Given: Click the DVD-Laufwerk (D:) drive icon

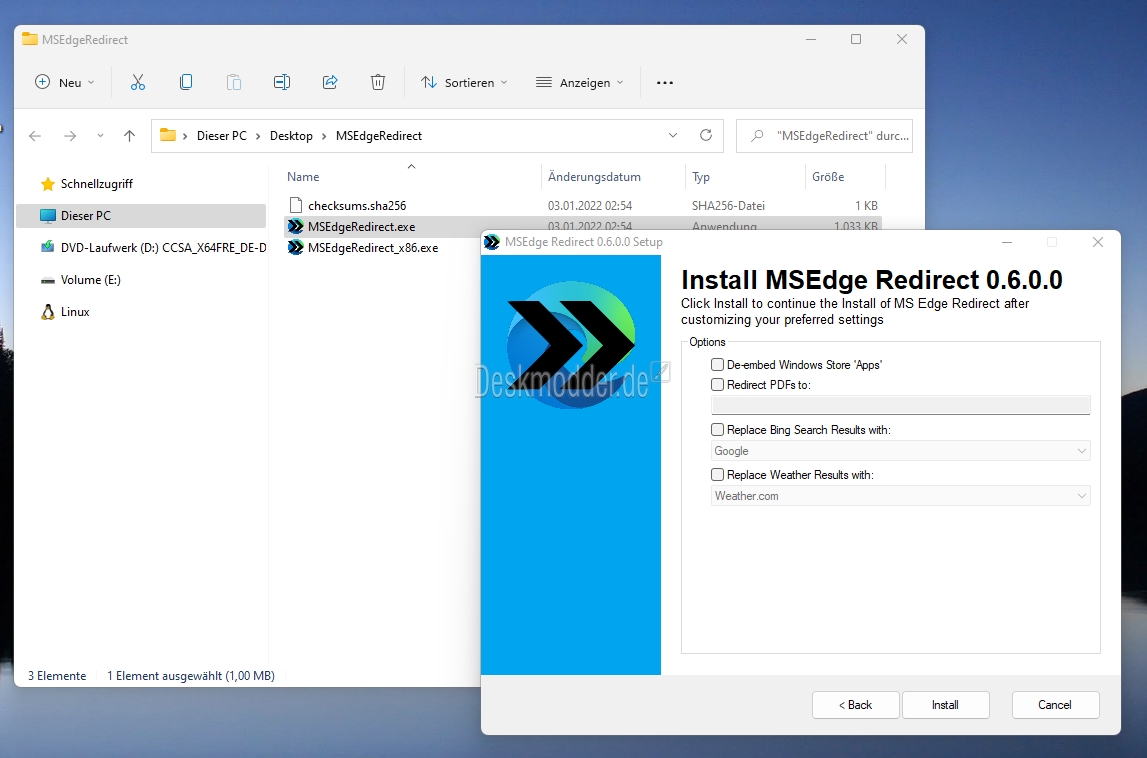Looking at the screenshot, I should [x=48, y=247].
